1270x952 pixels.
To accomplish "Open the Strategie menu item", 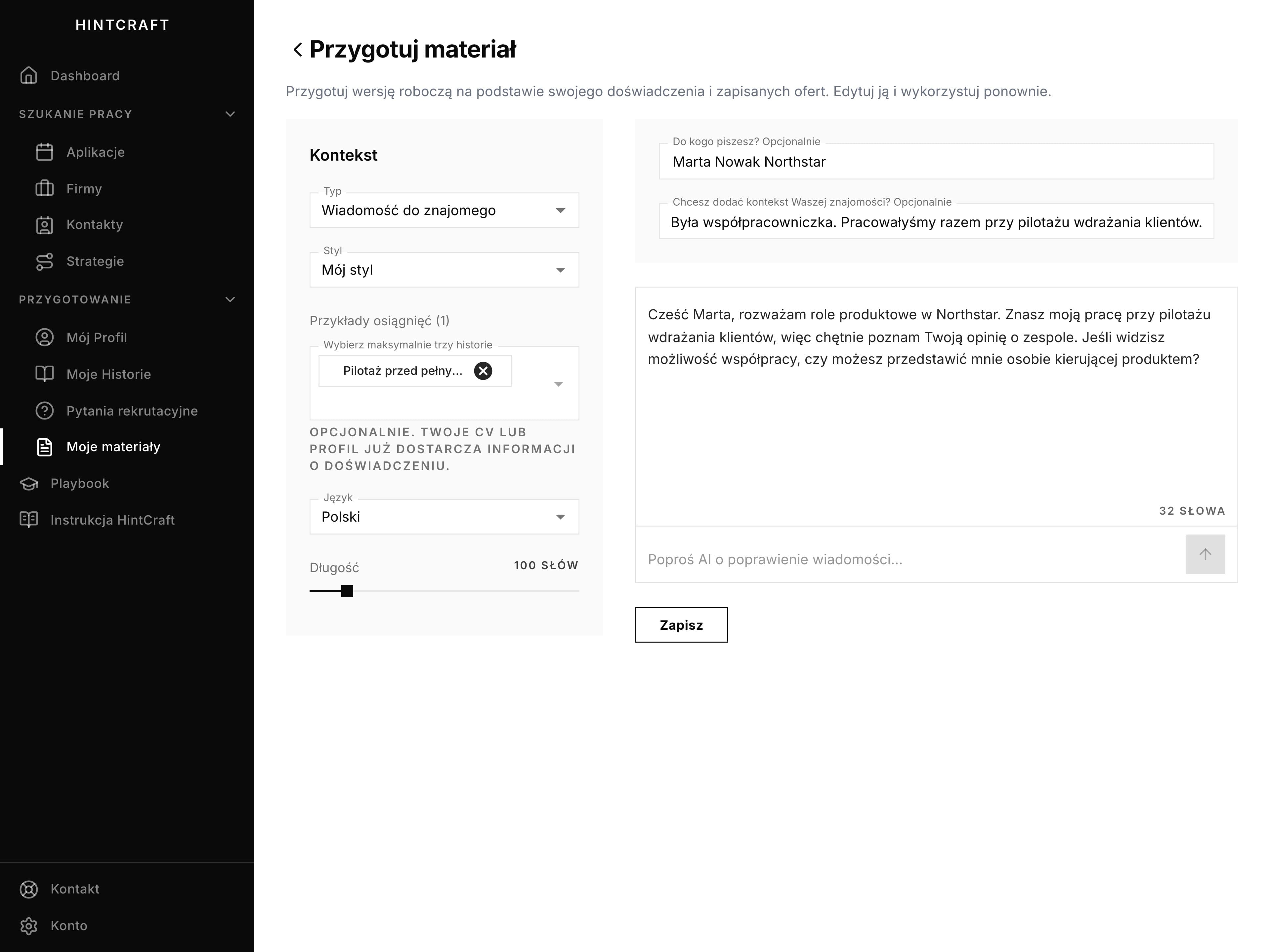I will (127, 261).
